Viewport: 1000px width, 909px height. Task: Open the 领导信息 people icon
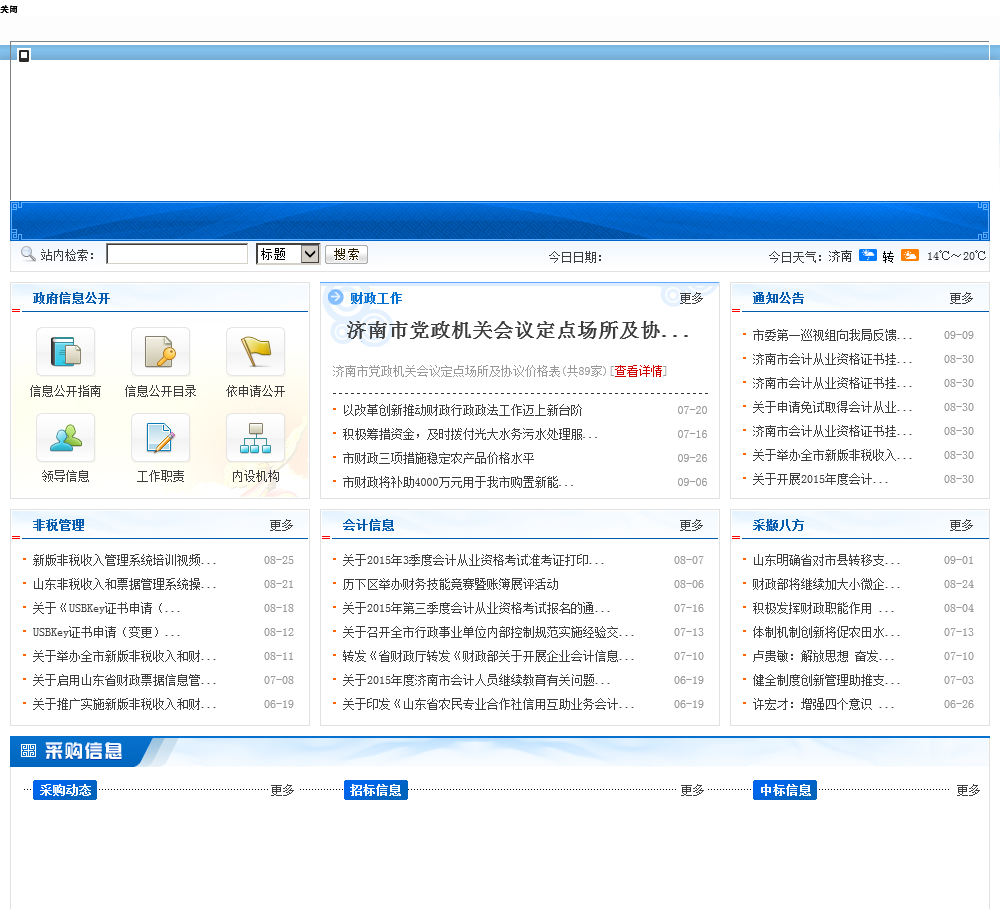(x=65, y=438)
